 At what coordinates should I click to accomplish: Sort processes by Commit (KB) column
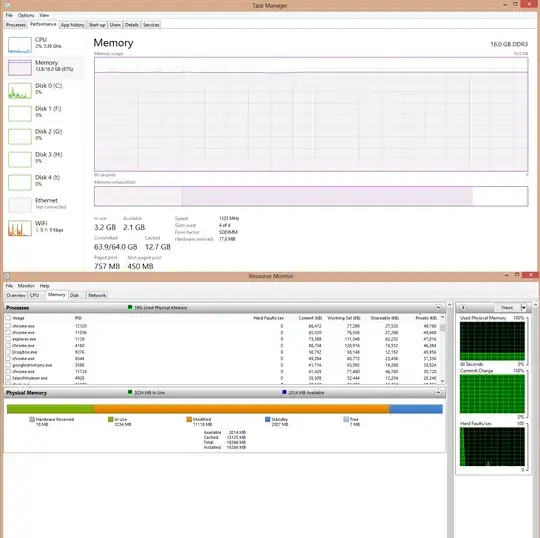pyautogui.click(x=310, y=318)
